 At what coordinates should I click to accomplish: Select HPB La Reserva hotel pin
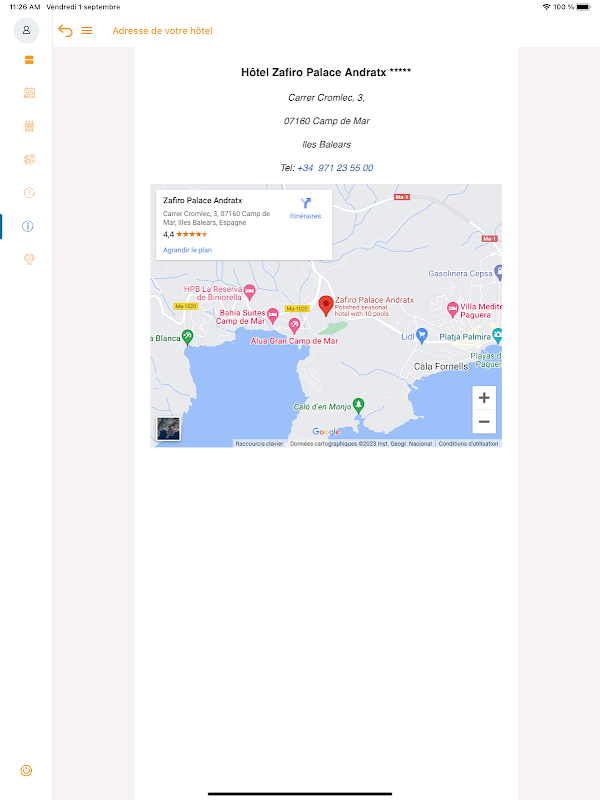[249, 292]
